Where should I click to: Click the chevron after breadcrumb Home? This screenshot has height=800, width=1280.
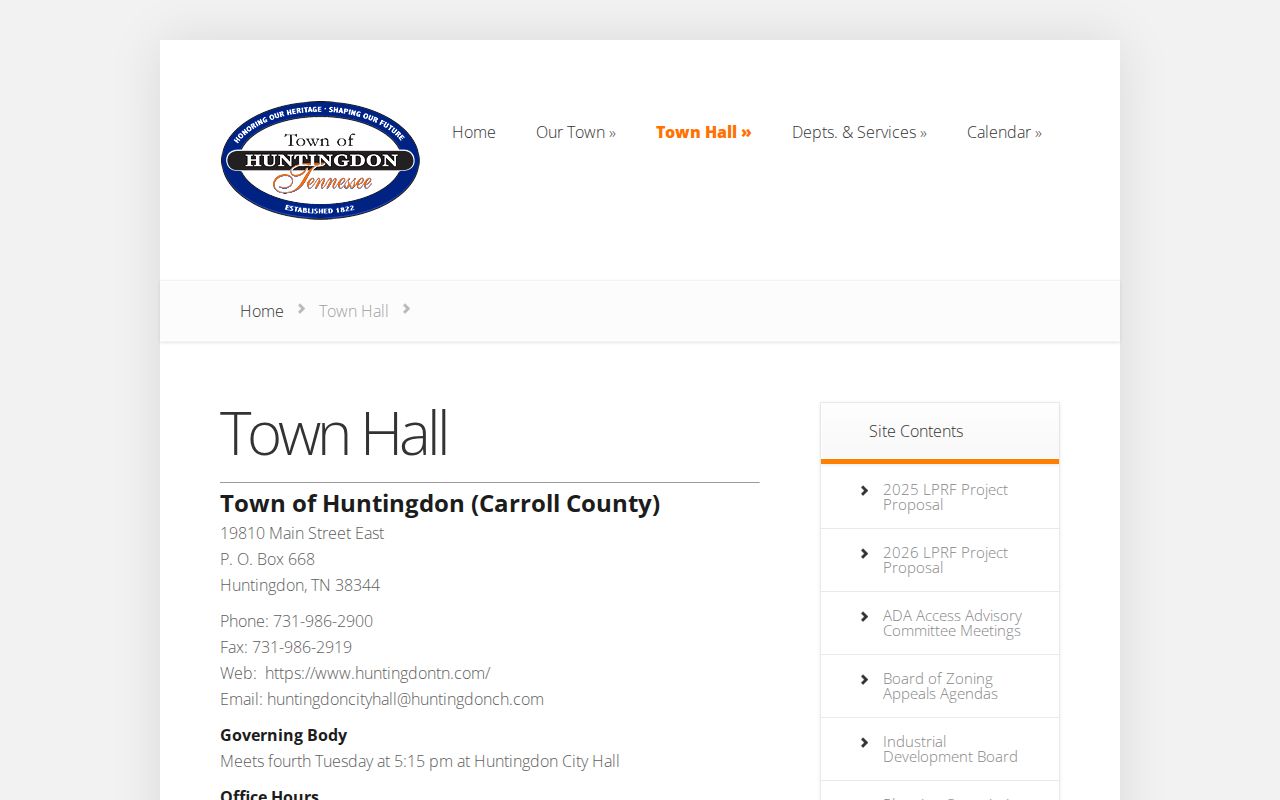301,309
